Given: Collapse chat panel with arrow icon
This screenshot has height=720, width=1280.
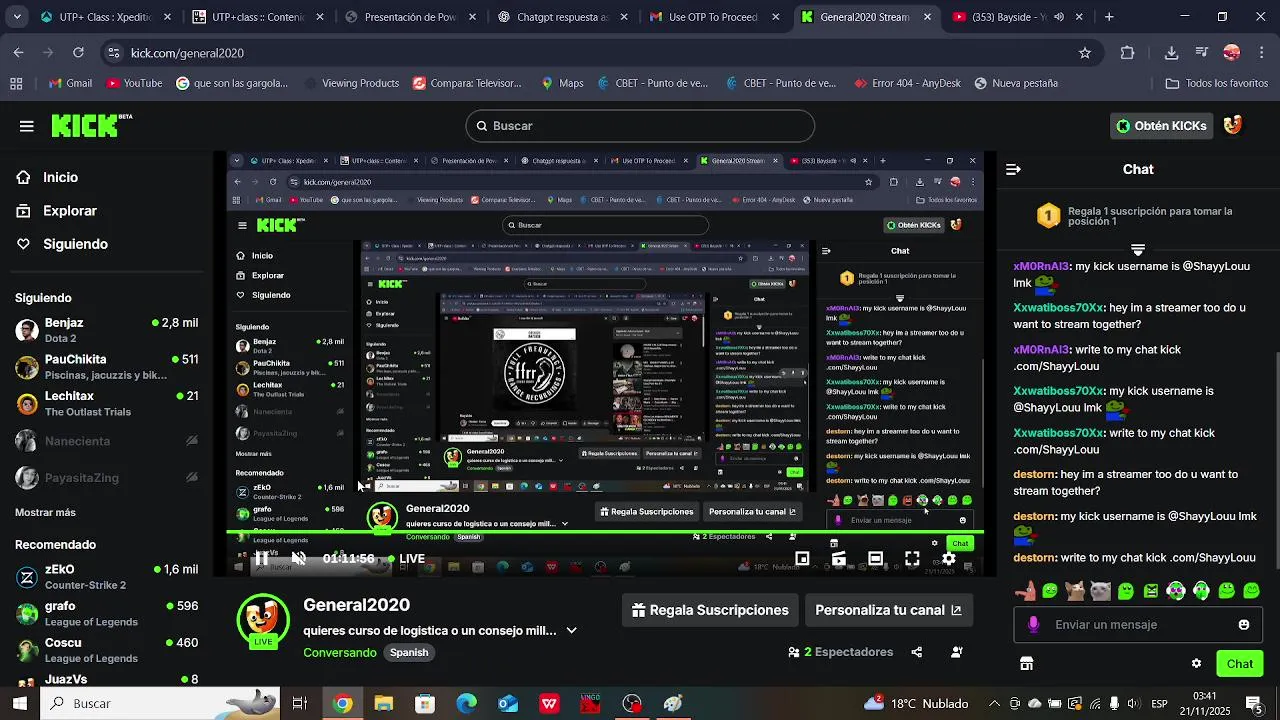Looking at the screenshot, I should (x=1013, y=170).
